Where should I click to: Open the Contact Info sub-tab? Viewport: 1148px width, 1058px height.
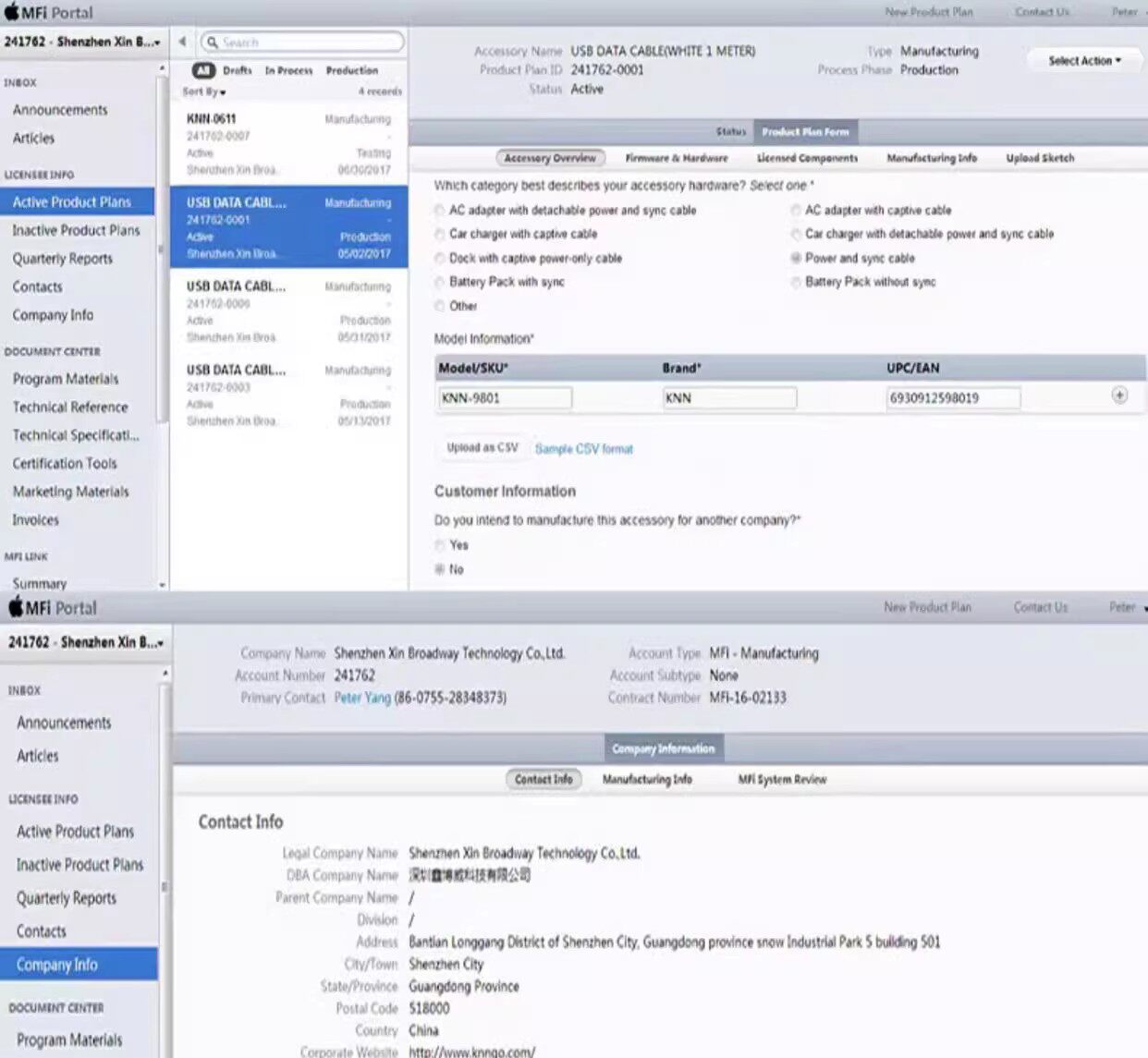(x=543, y=779)
